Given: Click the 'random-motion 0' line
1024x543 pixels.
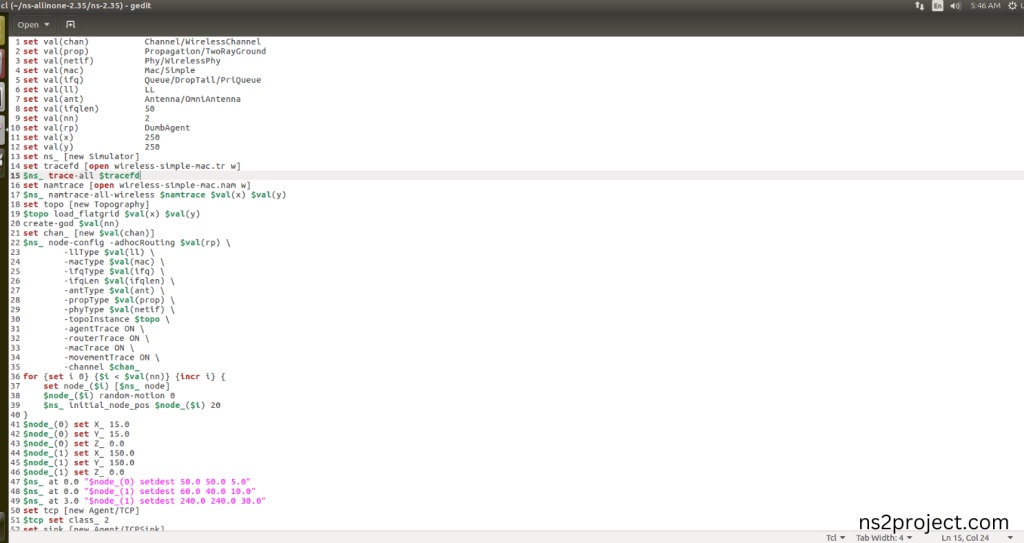Looking at the screenshot, I should click(109, 396).
